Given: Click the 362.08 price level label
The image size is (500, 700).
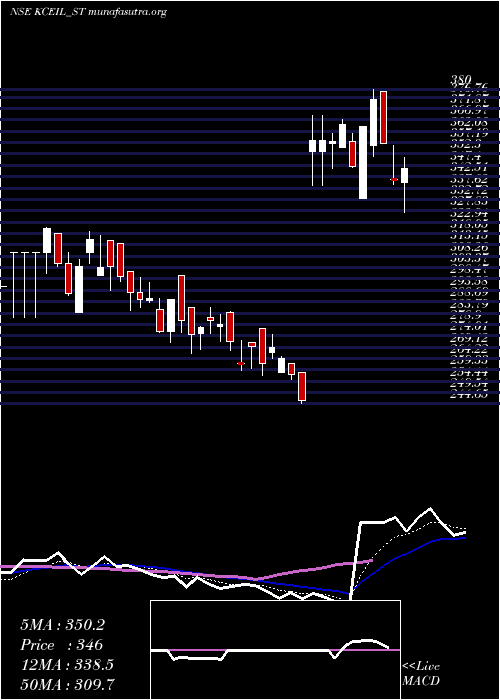Looking at the screenshot, I should point(469,123).
